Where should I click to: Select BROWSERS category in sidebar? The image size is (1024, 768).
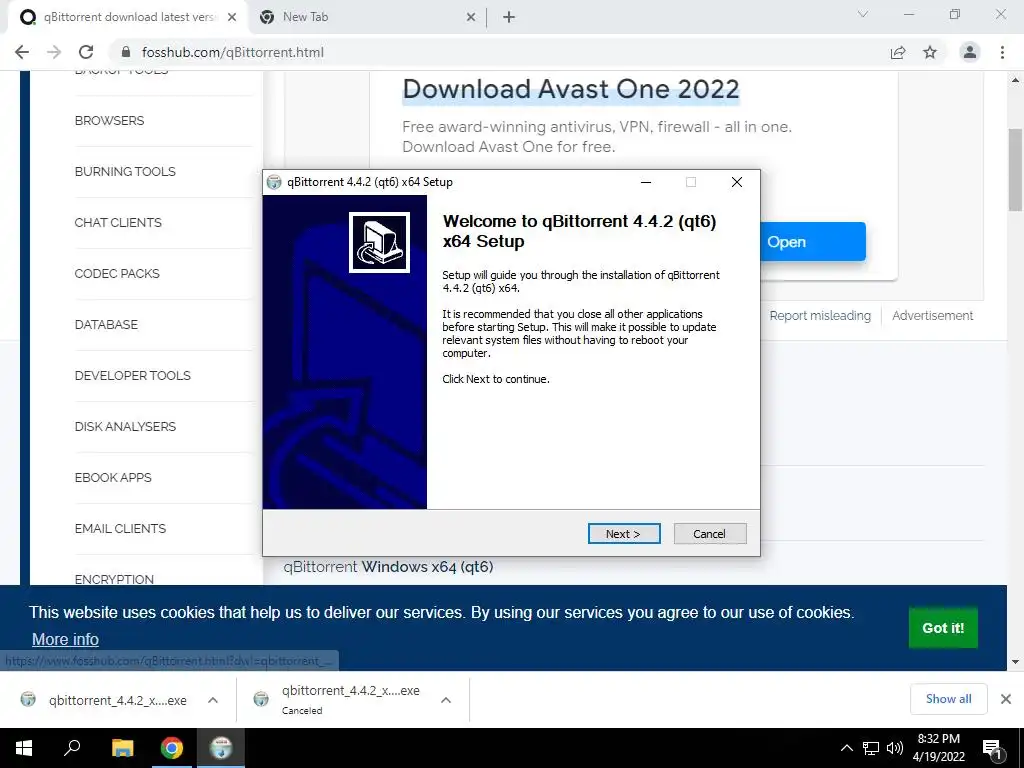[109, 121]
